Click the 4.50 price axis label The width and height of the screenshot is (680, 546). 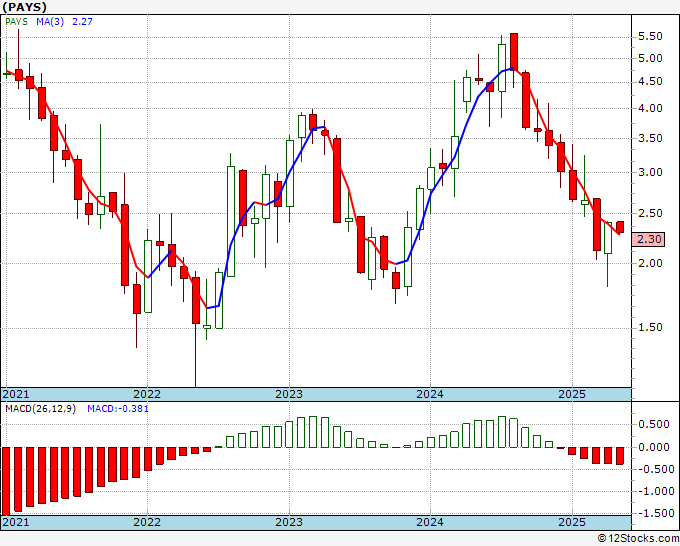(x=650, y=82)
